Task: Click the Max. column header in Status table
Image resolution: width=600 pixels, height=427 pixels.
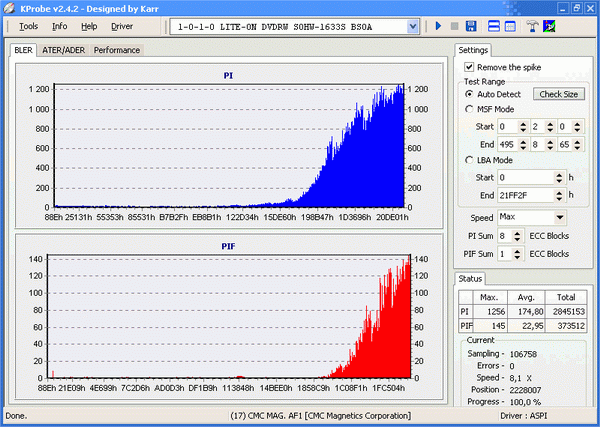Action: [490, 297]
